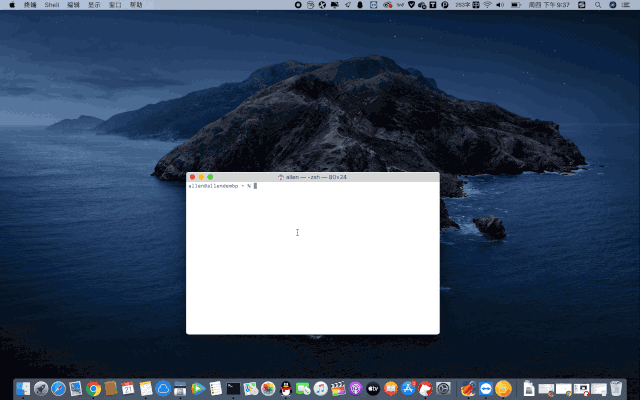The image size is (640, 400).
Task: Click the Terminal window title bar text
Action: pyautogui.click(x=316, y=177)
